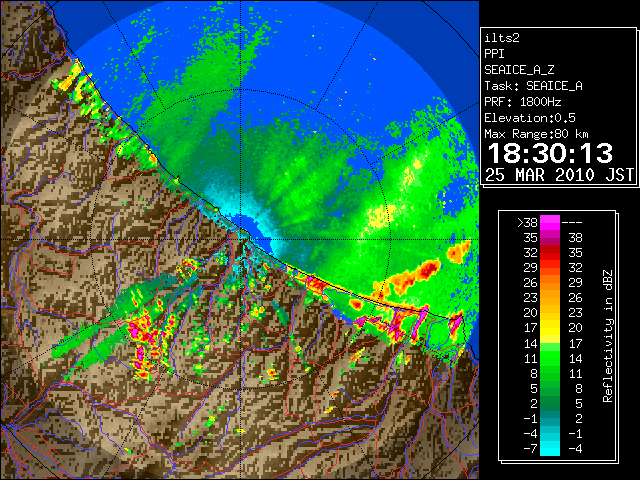Click the 'Reflectivity in dBZ' axis label
This screenshot has width=640, height=480.
click(x=608, y=336)
